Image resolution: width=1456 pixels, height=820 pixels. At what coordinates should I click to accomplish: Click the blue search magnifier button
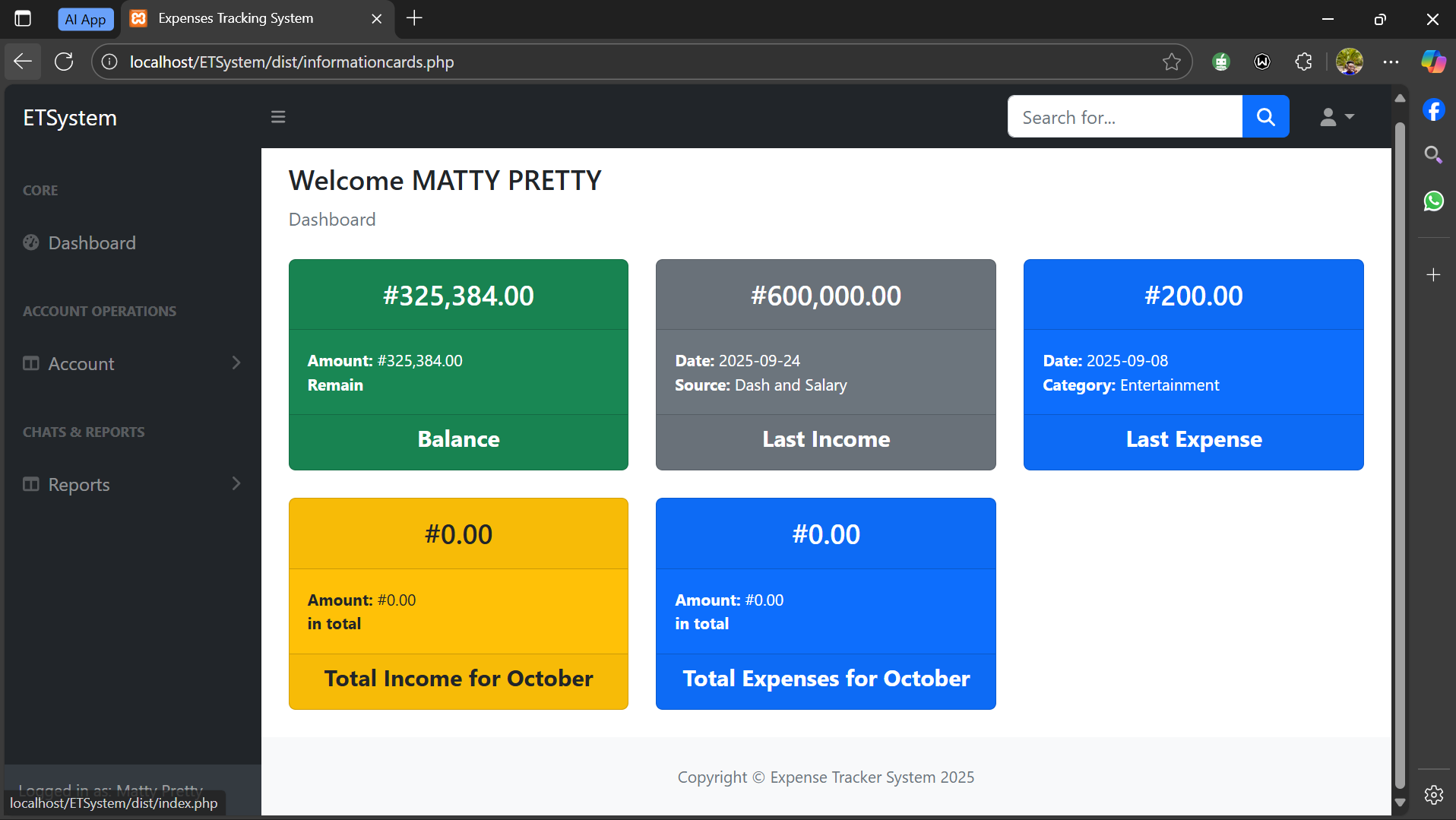click(1265, 117)
